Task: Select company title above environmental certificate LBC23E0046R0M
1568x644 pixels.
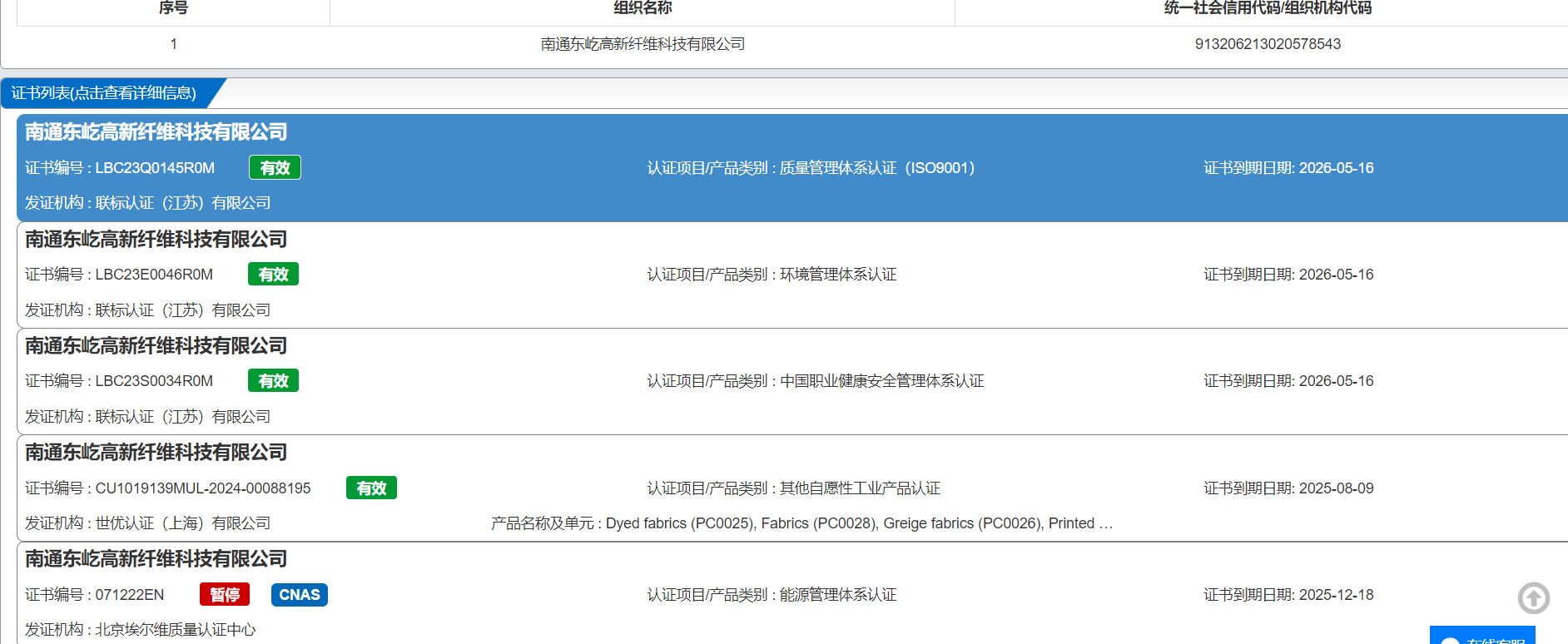Action: click(x=156, y=240)
